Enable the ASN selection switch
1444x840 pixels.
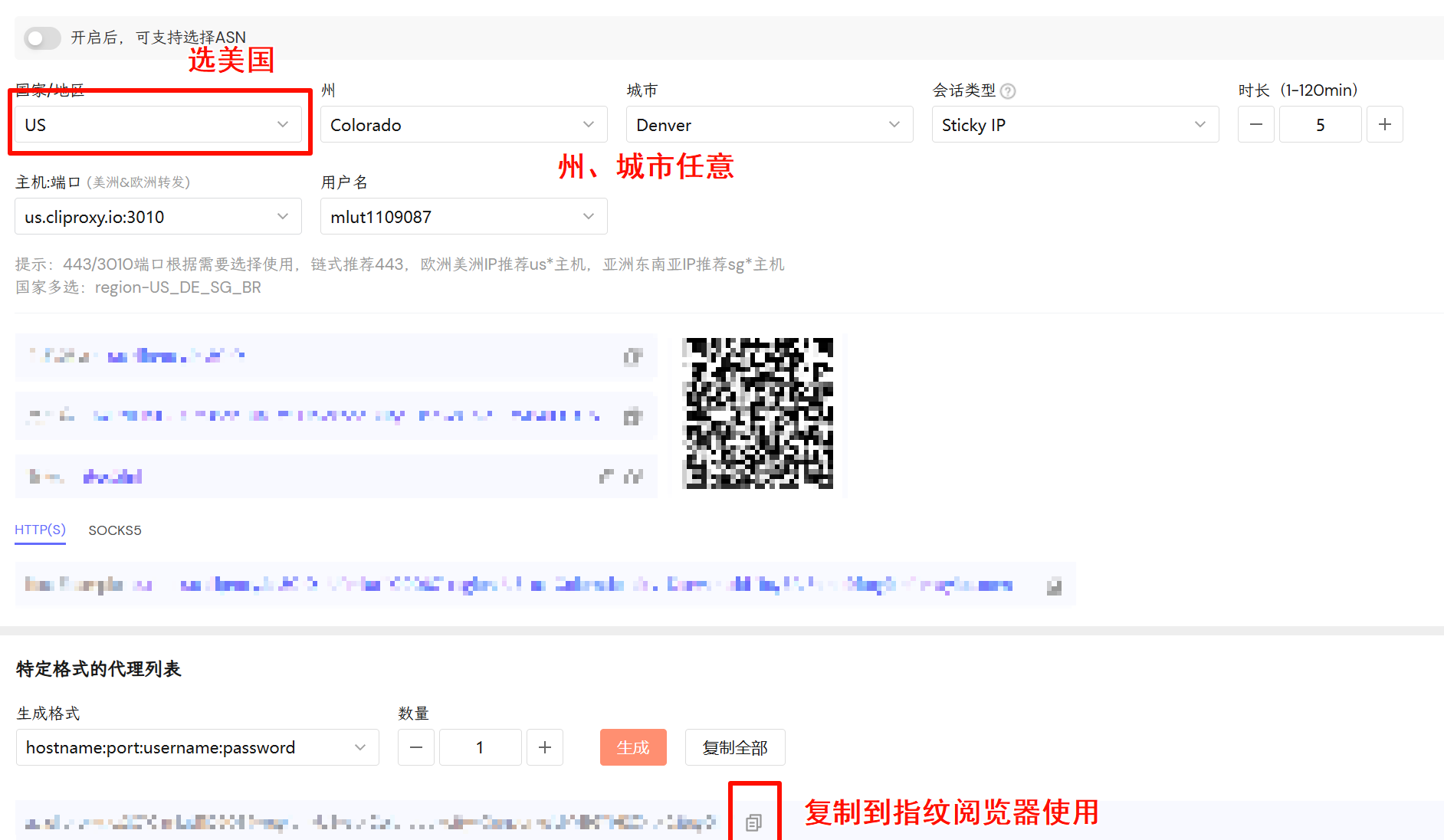(x=42, y=38)
